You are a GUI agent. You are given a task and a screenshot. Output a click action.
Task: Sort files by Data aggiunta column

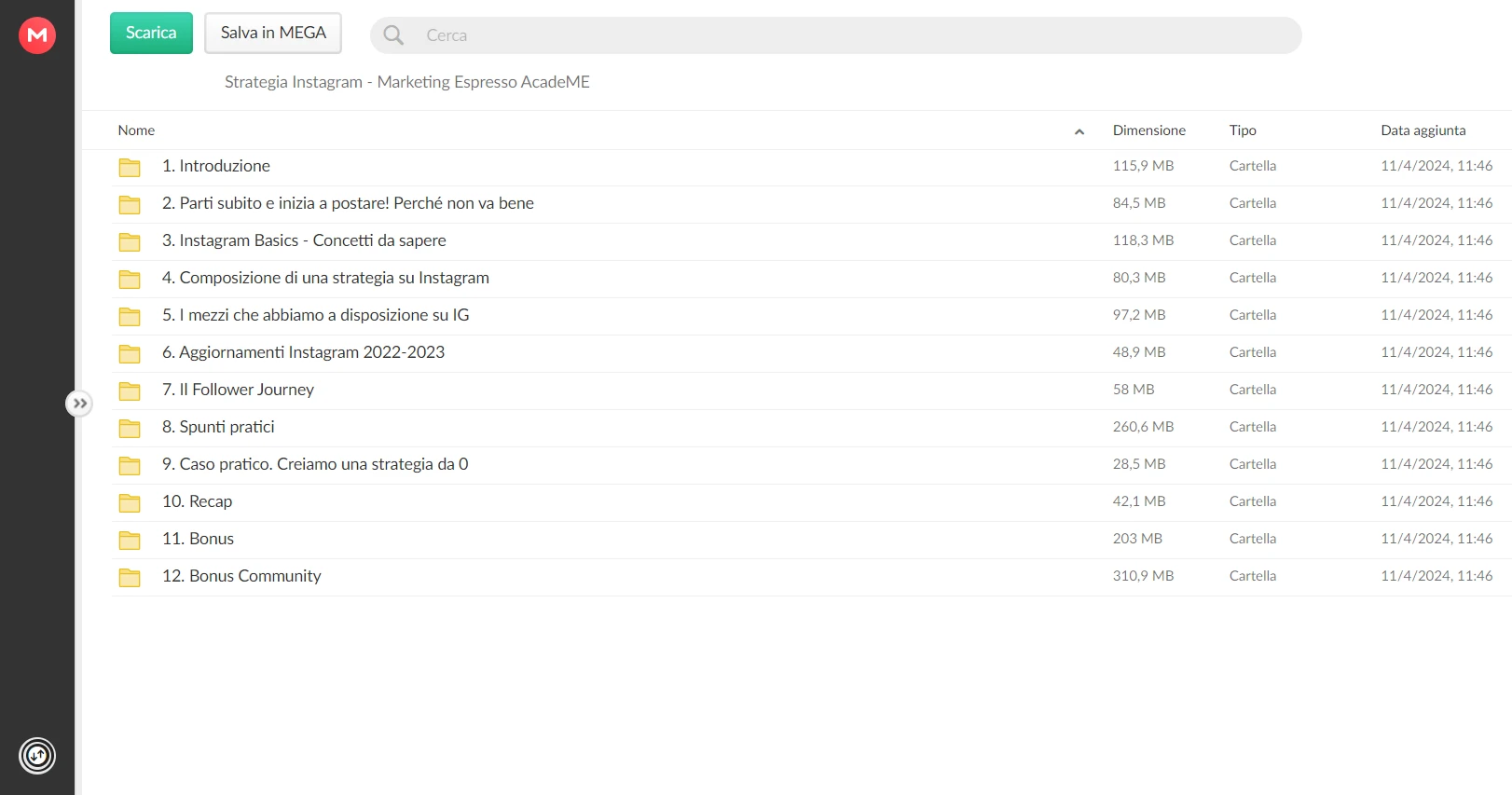click(1423, 130)
